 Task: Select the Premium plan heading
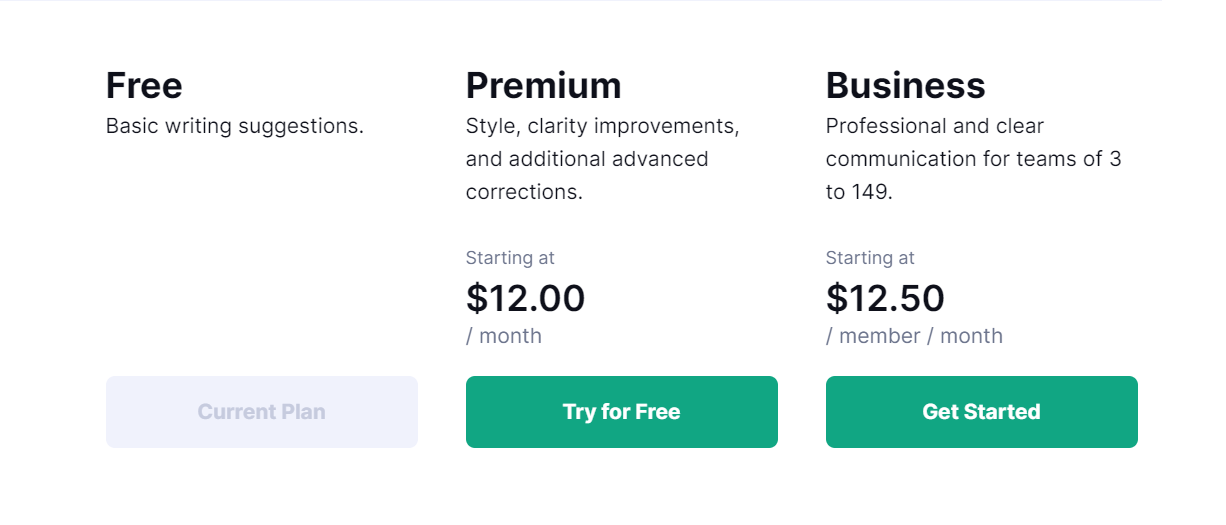click(x=543, y=86)
